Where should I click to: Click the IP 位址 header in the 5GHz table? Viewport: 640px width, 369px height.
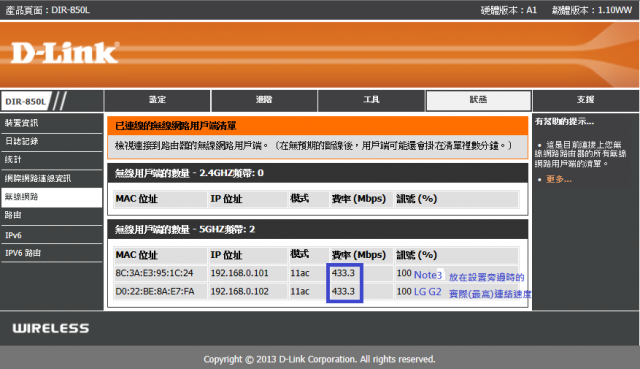tap(227, 255)
